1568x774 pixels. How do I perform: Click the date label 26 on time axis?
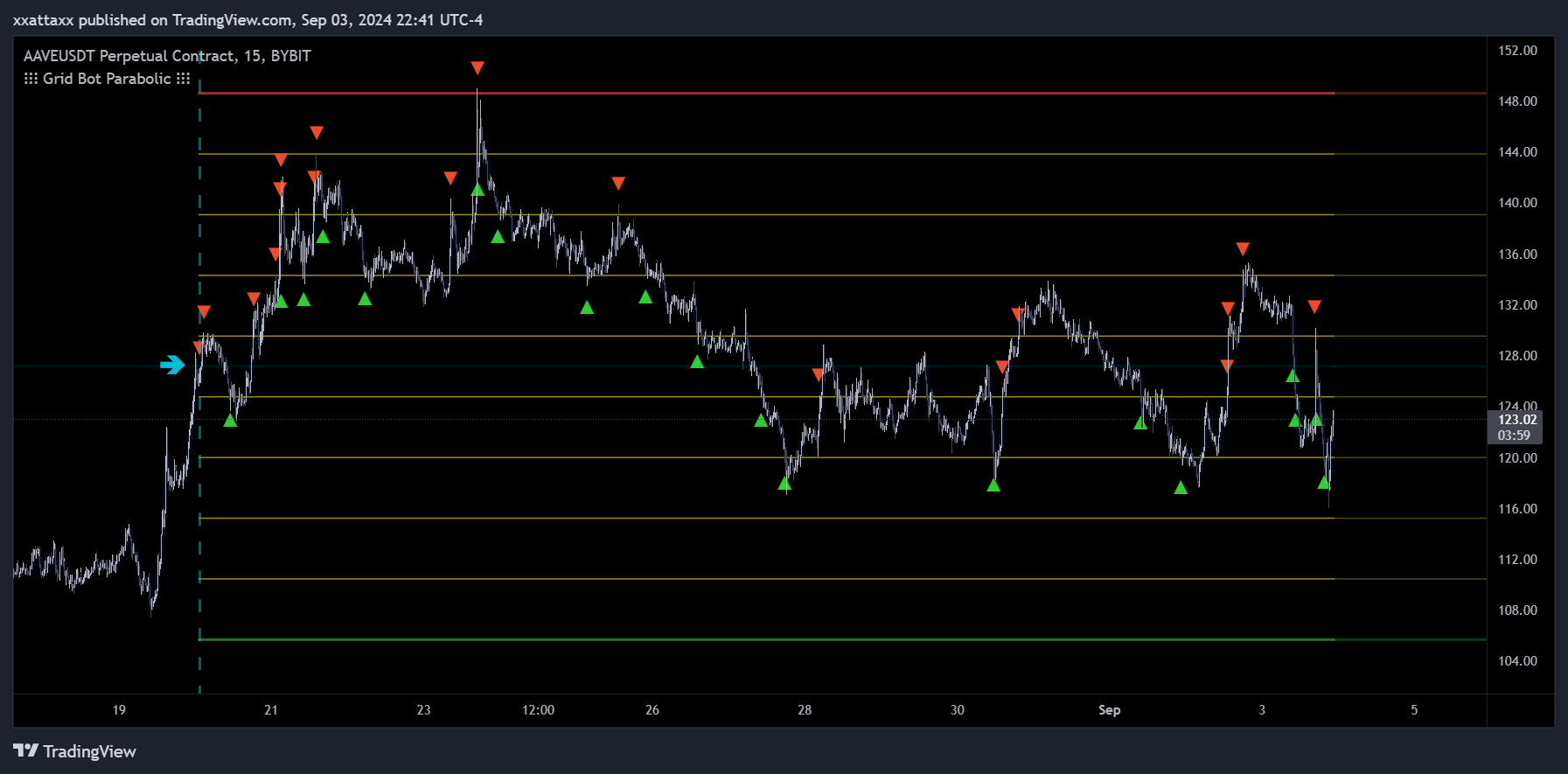coord(652,710)
